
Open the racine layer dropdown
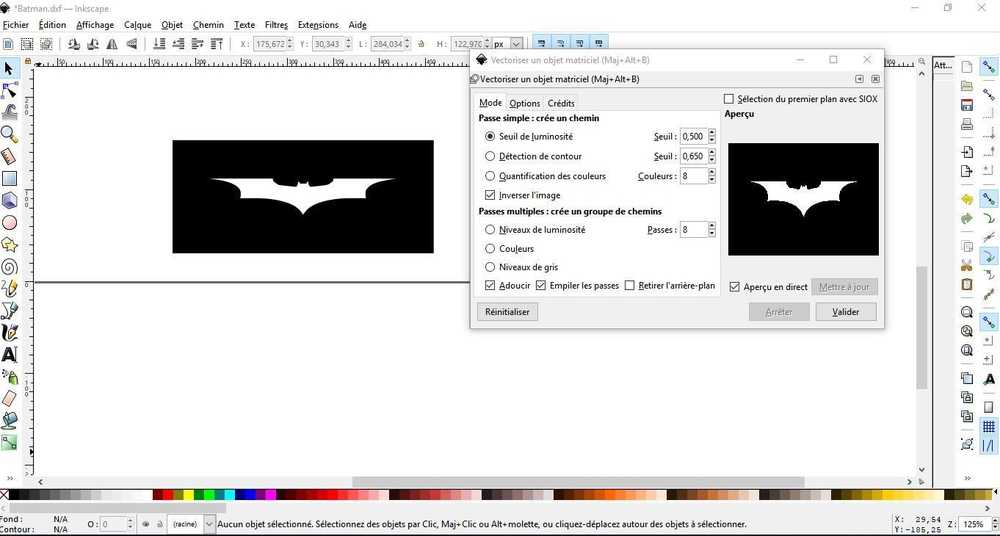(x=210, y=525)
